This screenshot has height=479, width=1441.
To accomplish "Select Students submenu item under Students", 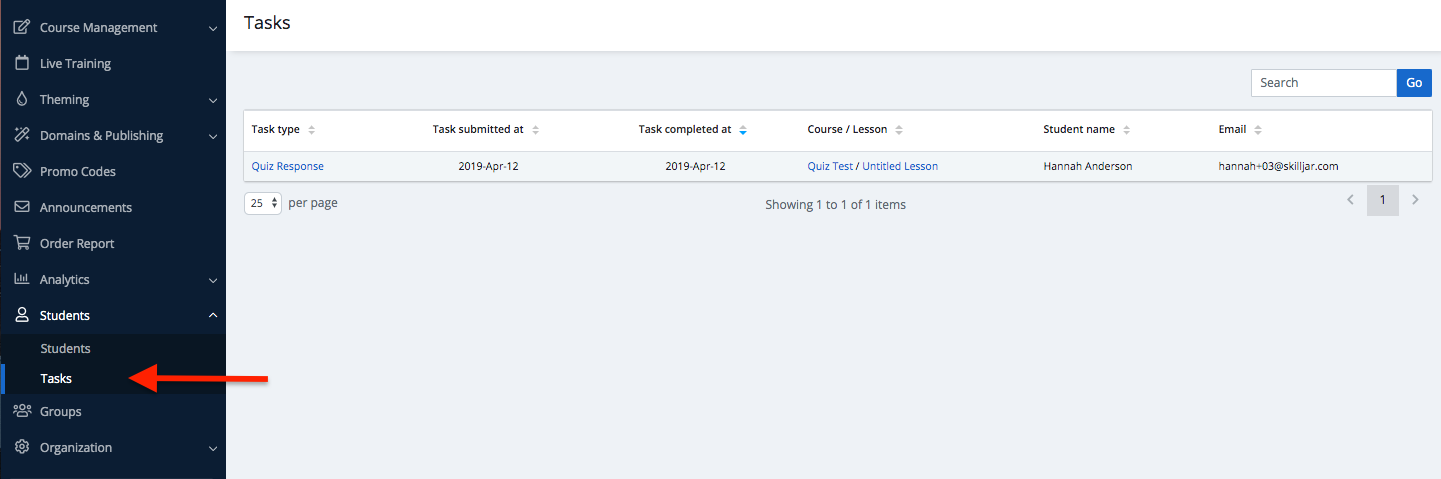I will [65, 348].
